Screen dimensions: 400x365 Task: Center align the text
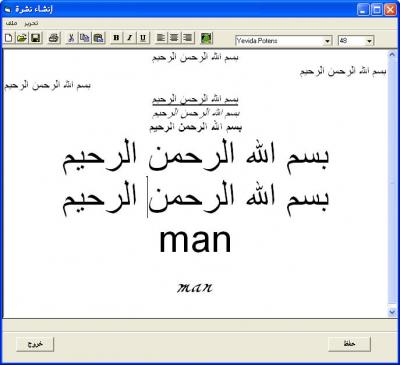[x=174, y=38]
